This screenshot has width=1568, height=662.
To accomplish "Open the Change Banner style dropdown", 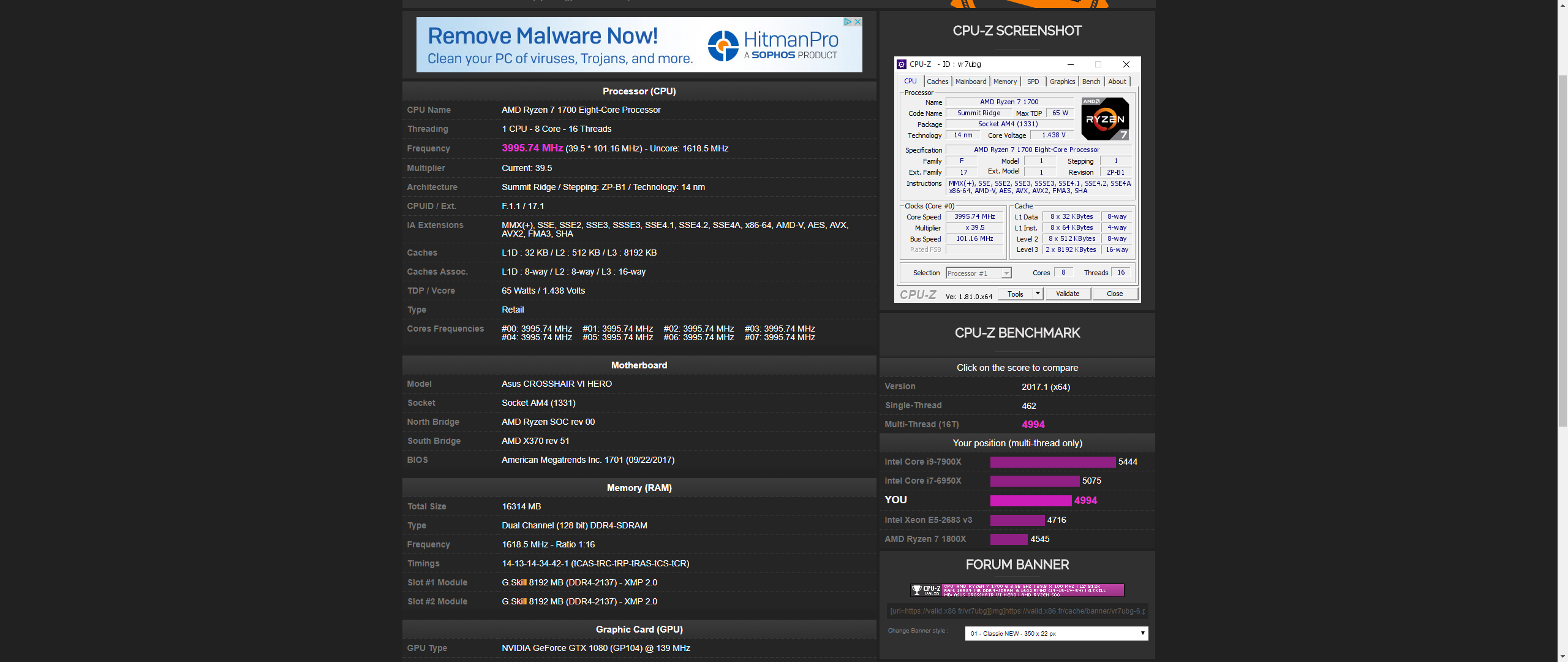I will point(1056,633).
